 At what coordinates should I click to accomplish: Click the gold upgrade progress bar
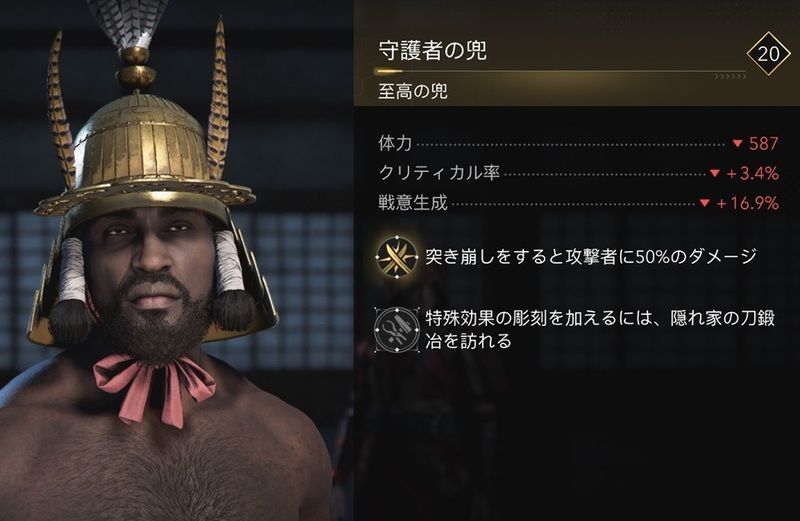point(560,71)
